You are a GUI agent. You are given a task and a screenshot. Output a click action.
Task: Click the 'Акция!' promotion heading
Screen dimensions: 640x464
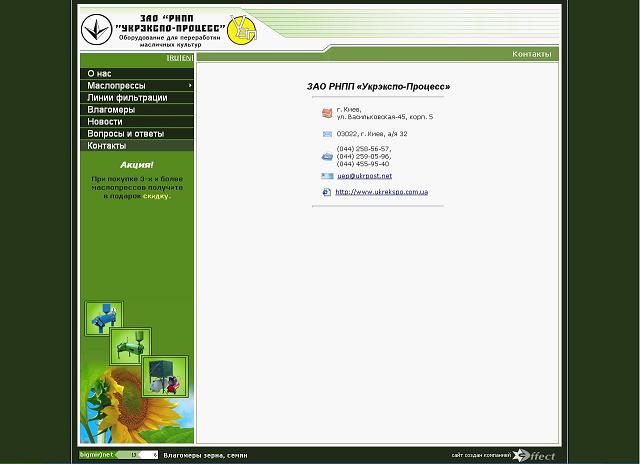coord(137,165)
